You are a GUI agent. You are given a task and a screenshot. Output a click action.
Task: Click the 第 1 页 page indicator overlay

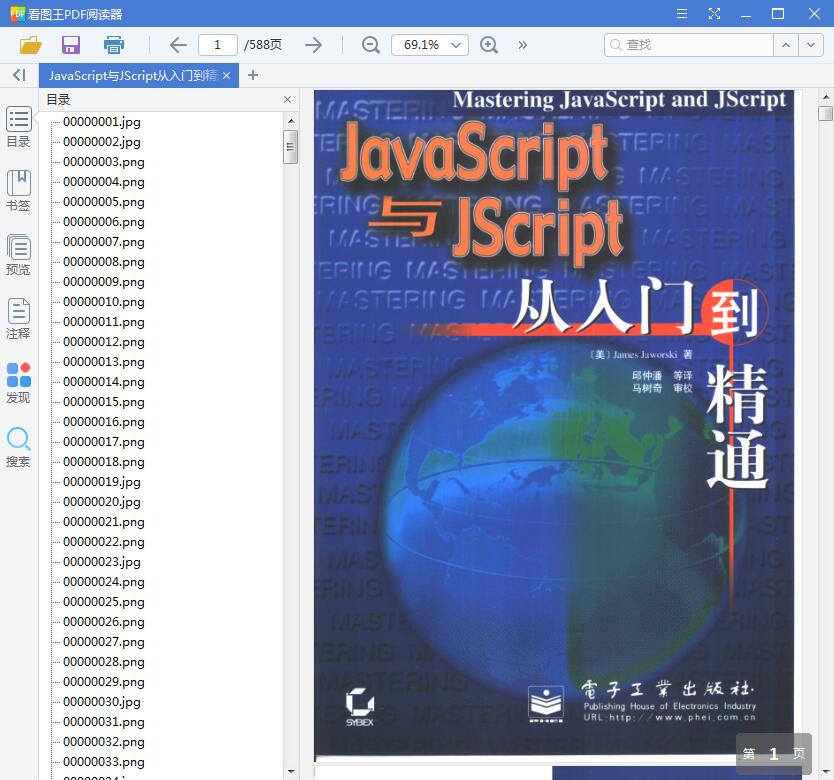point(774,753)
